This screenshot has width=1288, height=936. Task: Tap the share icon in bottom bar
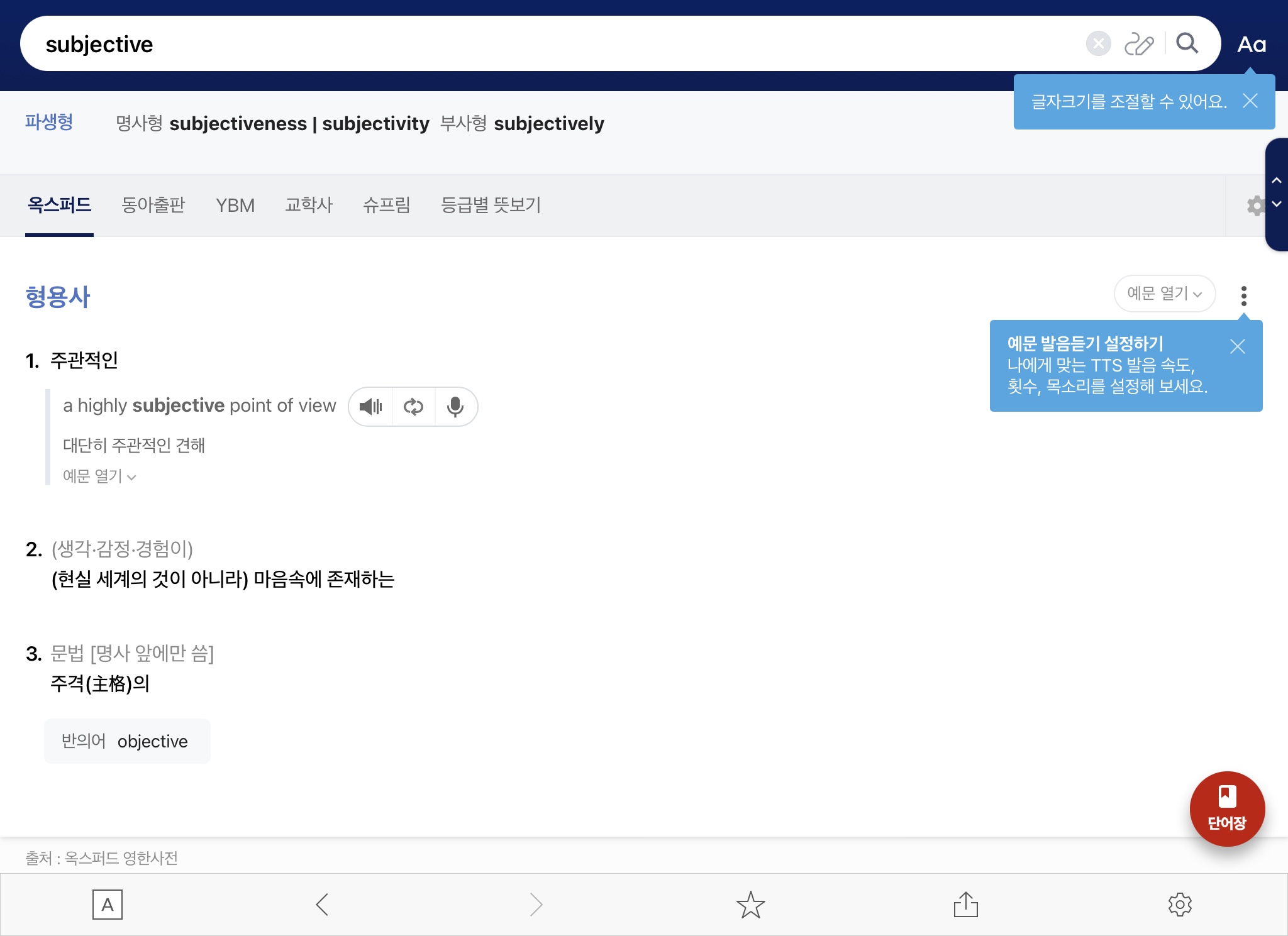point(965,904)
